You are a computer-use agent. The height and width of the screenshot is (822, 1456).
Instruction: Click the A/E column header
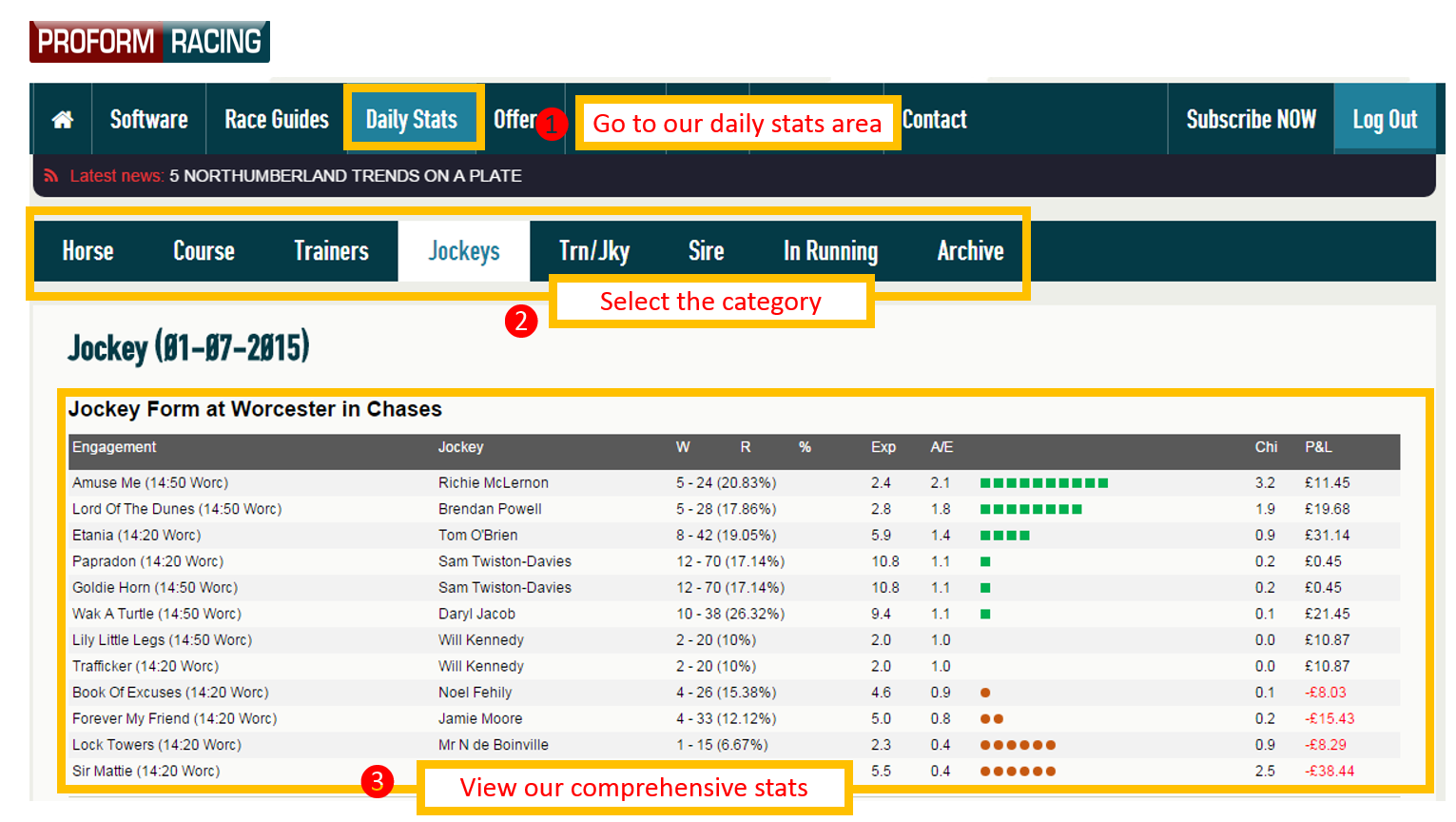942,447
